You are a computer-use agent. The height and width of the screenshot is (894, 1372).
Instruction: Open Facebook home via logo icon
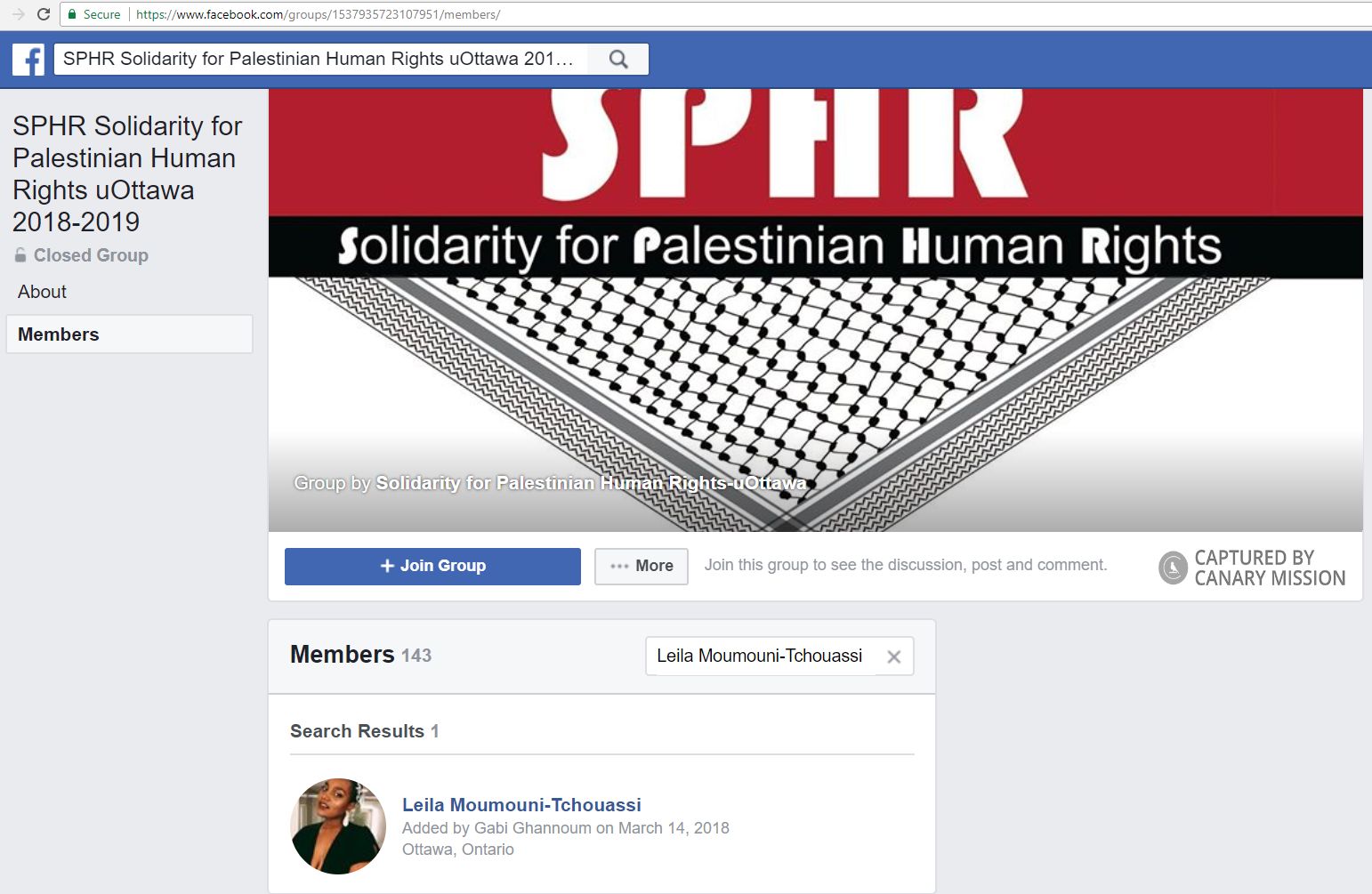(28, 60)
